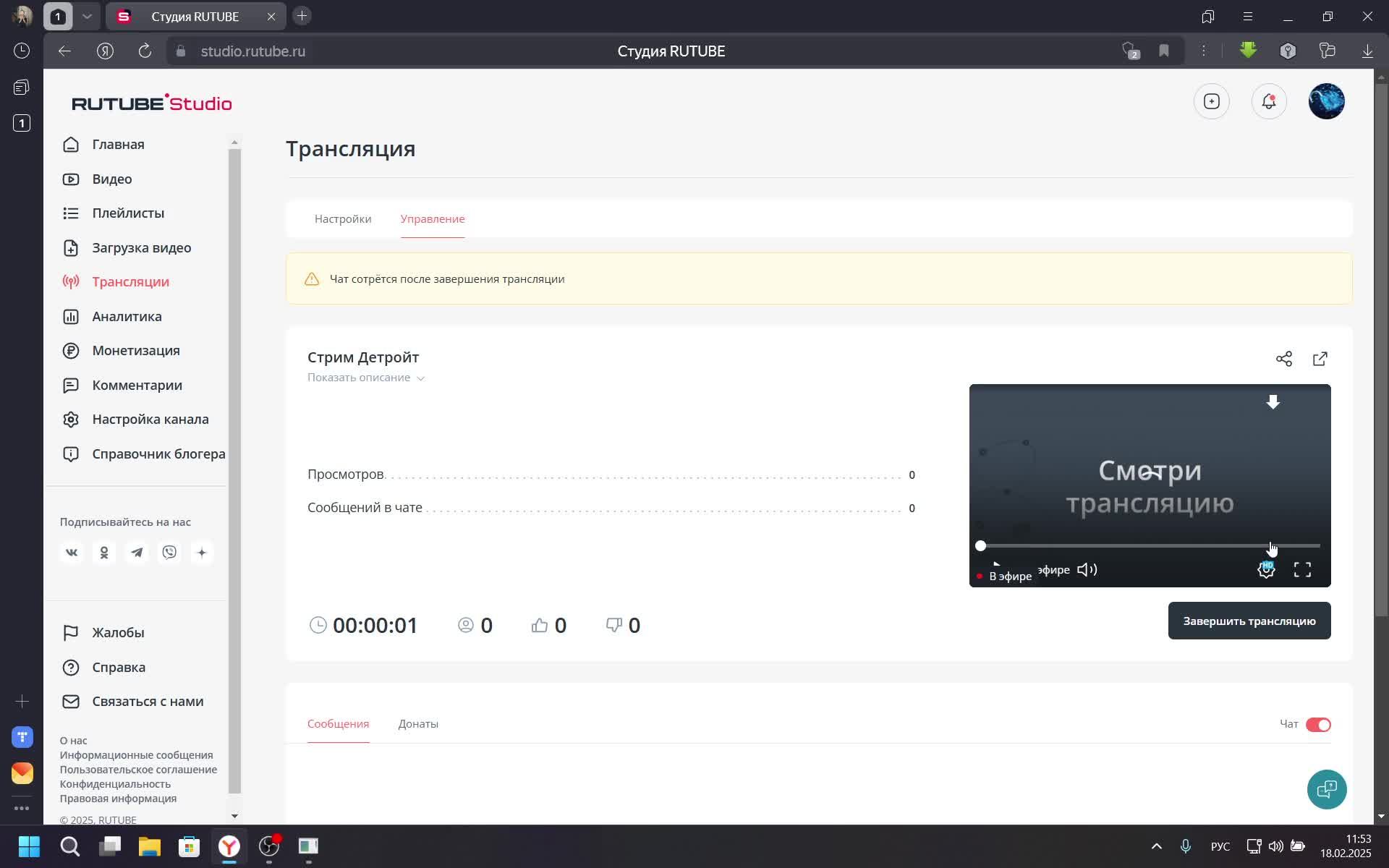This screenshot has height=868, width=1389.
Task: Enter fullscreen mode in the video player
Action: (x=1301, y=569)
